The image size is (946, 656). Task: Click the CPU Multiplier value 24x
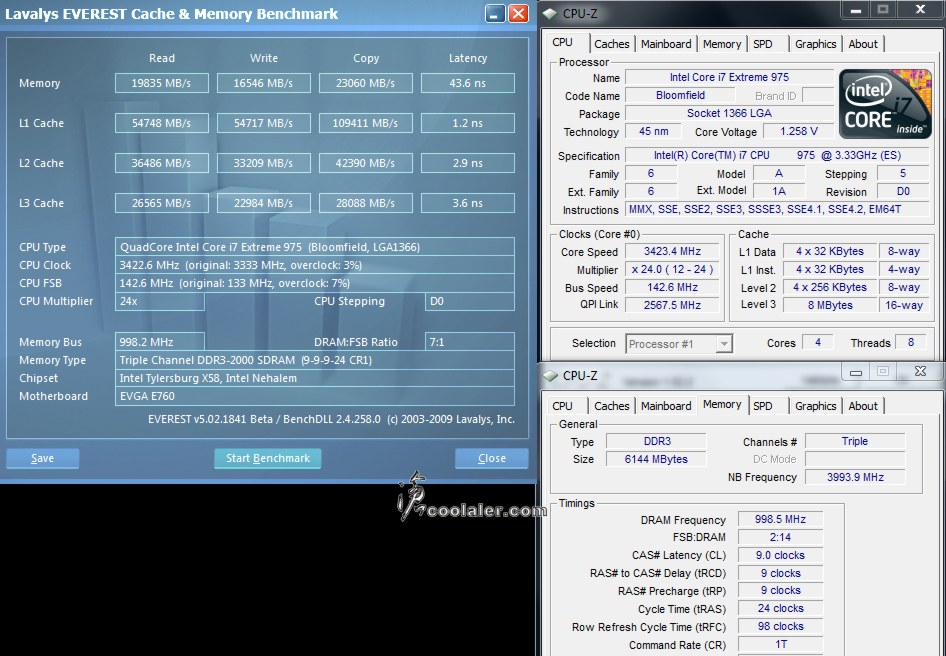(160, 301)
